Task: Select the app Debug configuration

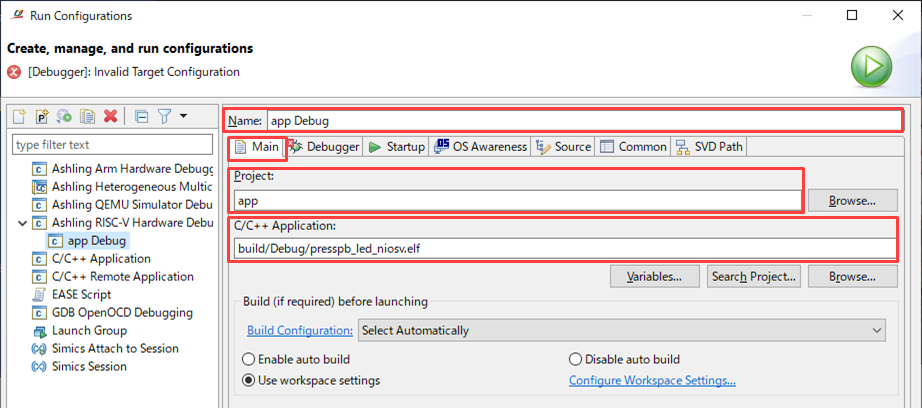Action: pos(88,241)
